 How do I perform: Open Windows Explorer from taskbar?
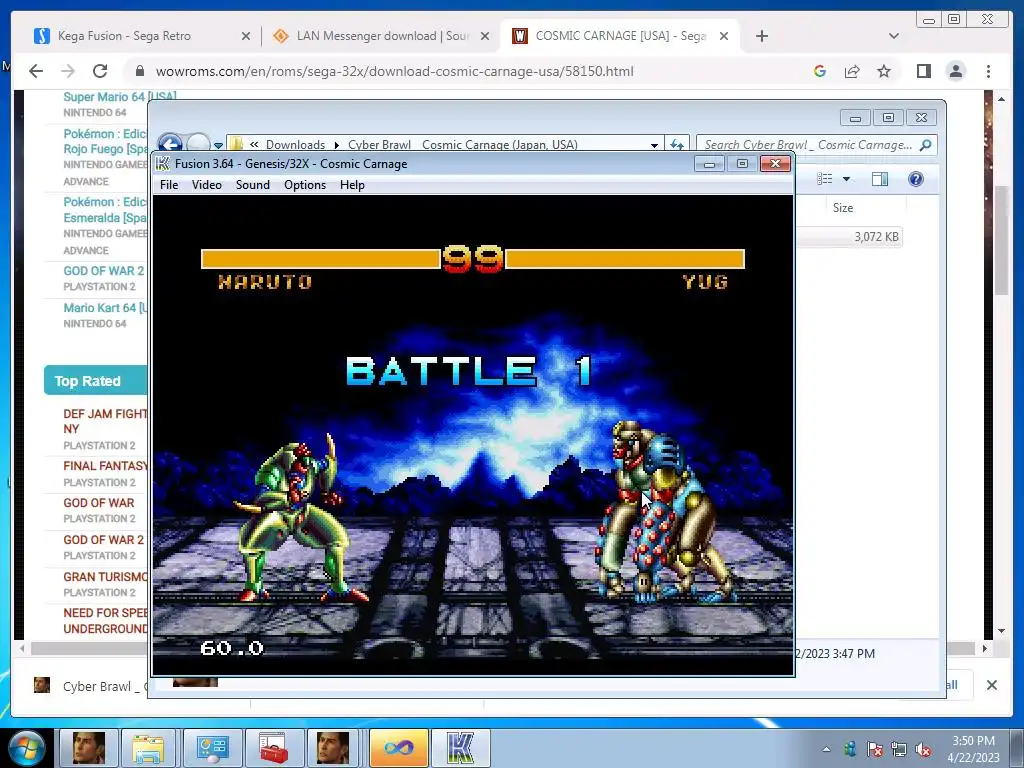pyautogui.click(x=148, y=748)
